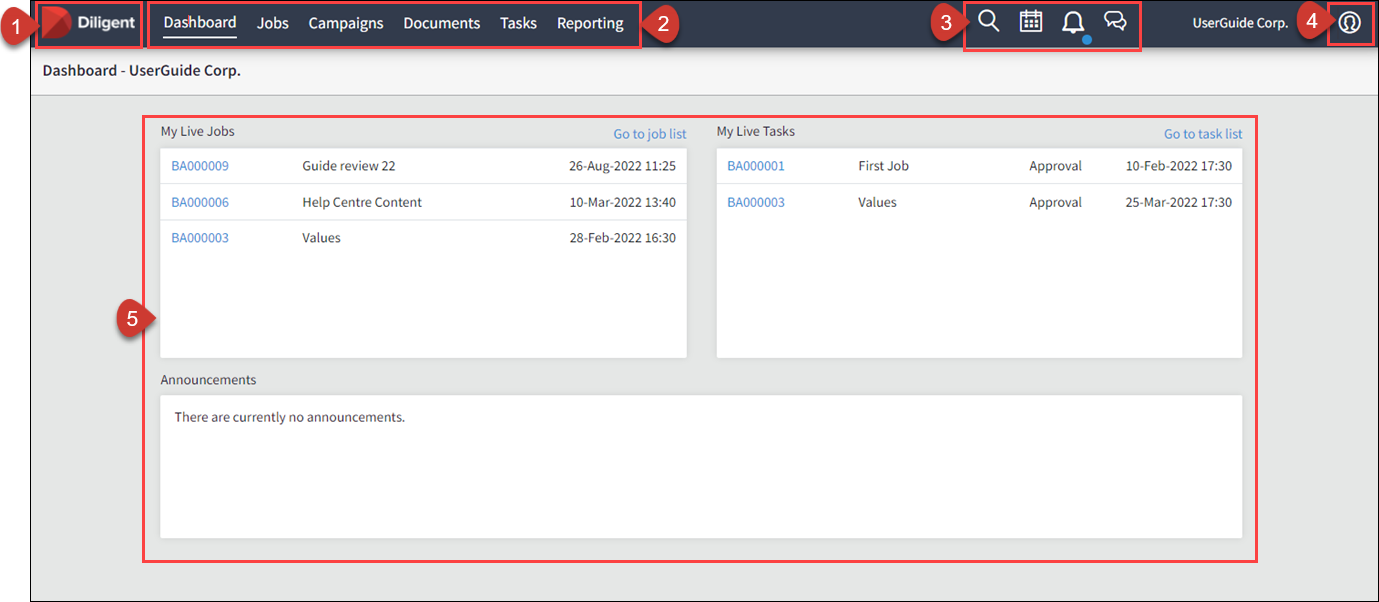Click the UserGuide Corp. account name
Image resolution: width=1379 pixels, height=602 pixels.
coord(1240,23)
